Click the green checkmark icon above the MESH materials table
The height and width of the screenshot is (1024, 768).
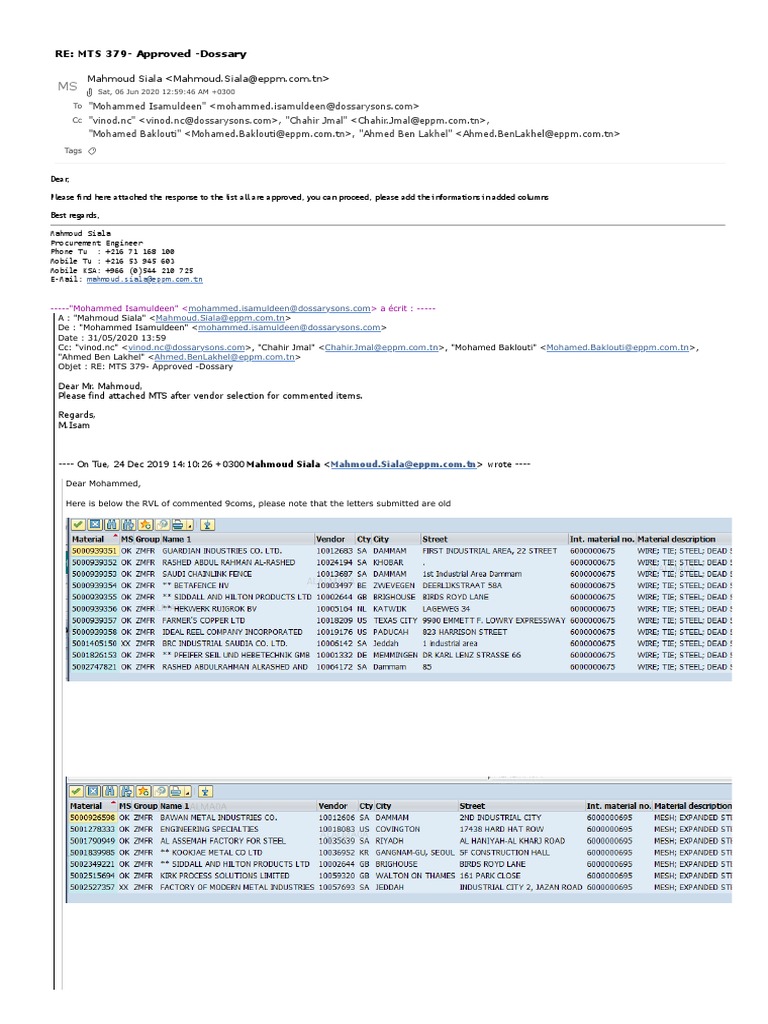[76, 792]
